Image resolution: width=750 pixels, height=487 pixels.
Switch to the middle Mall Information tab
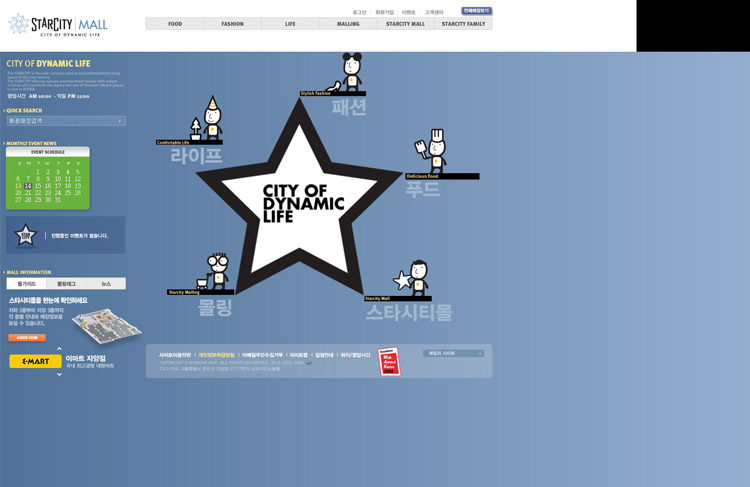[66, 284]
